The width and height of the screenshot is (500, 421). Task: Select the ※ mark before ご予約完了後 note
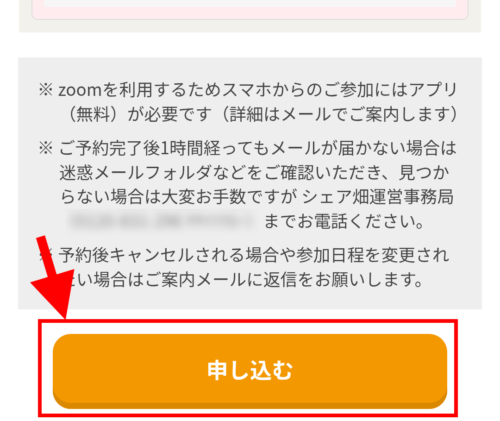(x=46, y=148)
